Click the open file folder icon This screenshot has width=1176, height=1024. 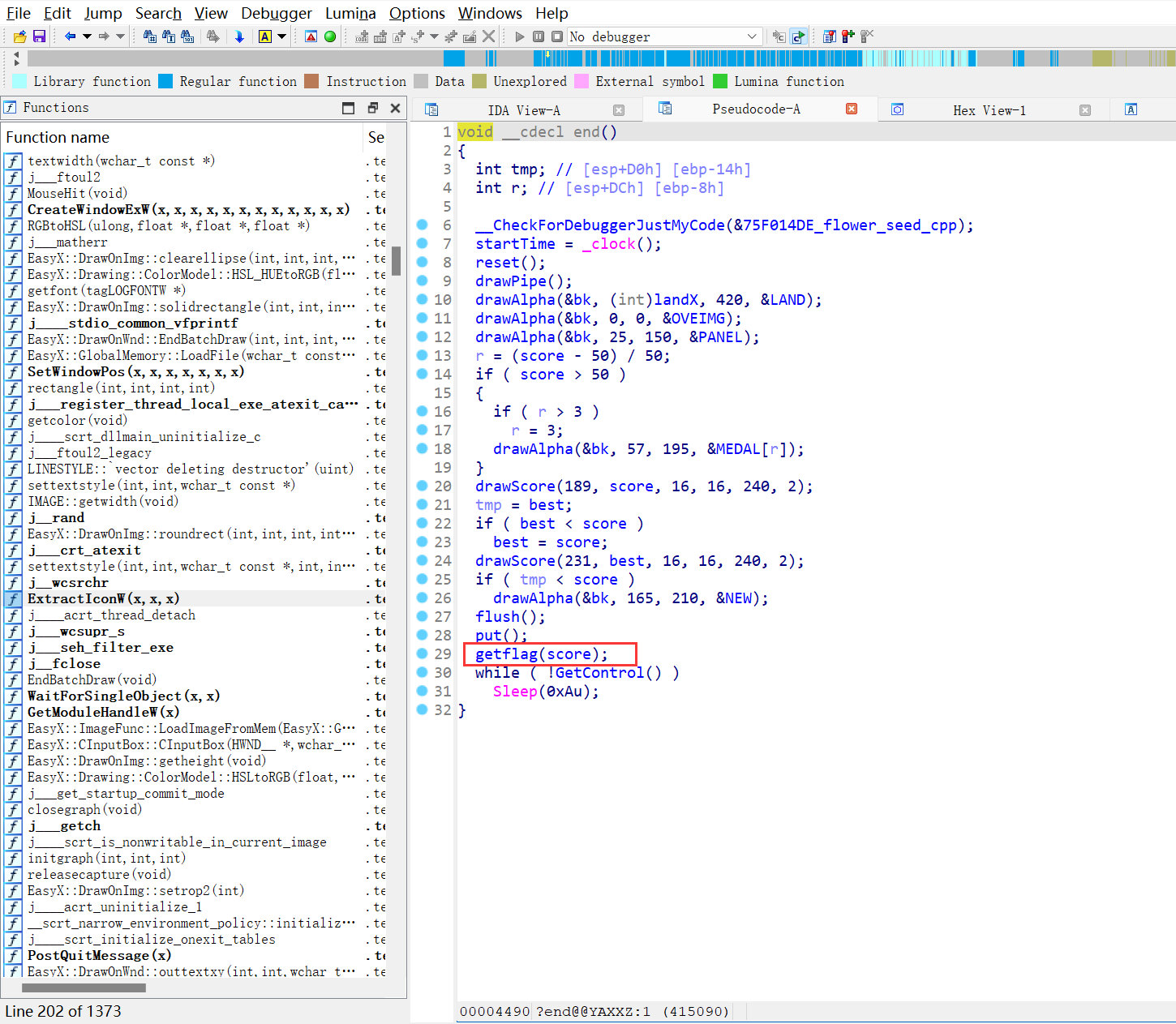pos(20,36)
